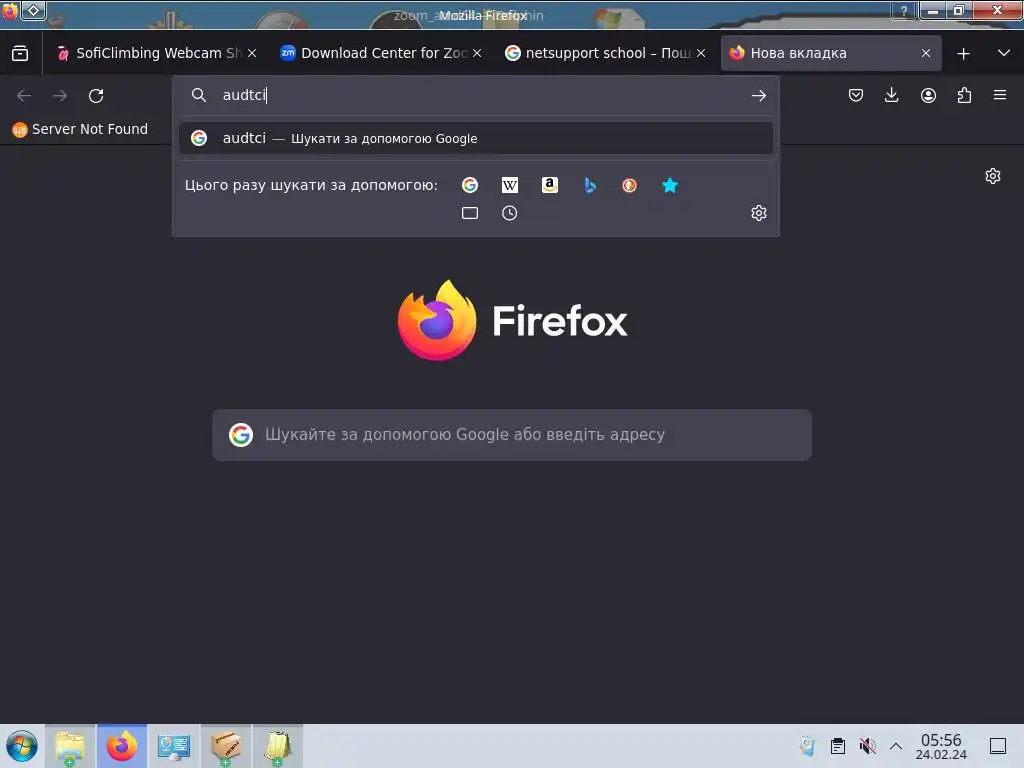Open the clipboard tray icon
Screen dimensions: 1024x768
click(x=838, y=746)
